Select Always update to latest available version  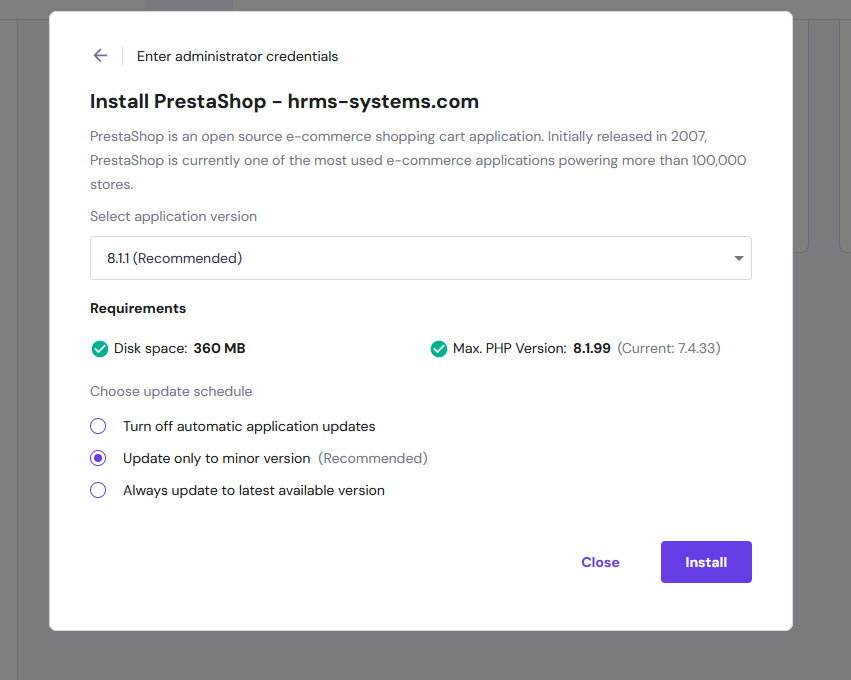[x=98, y=490]
